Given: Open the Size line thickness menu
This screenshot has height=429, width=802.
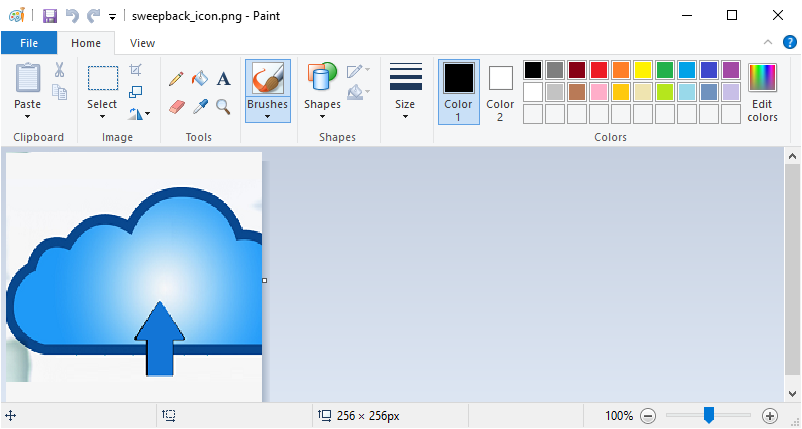Looking at the screenshot, I should point(405,91).
